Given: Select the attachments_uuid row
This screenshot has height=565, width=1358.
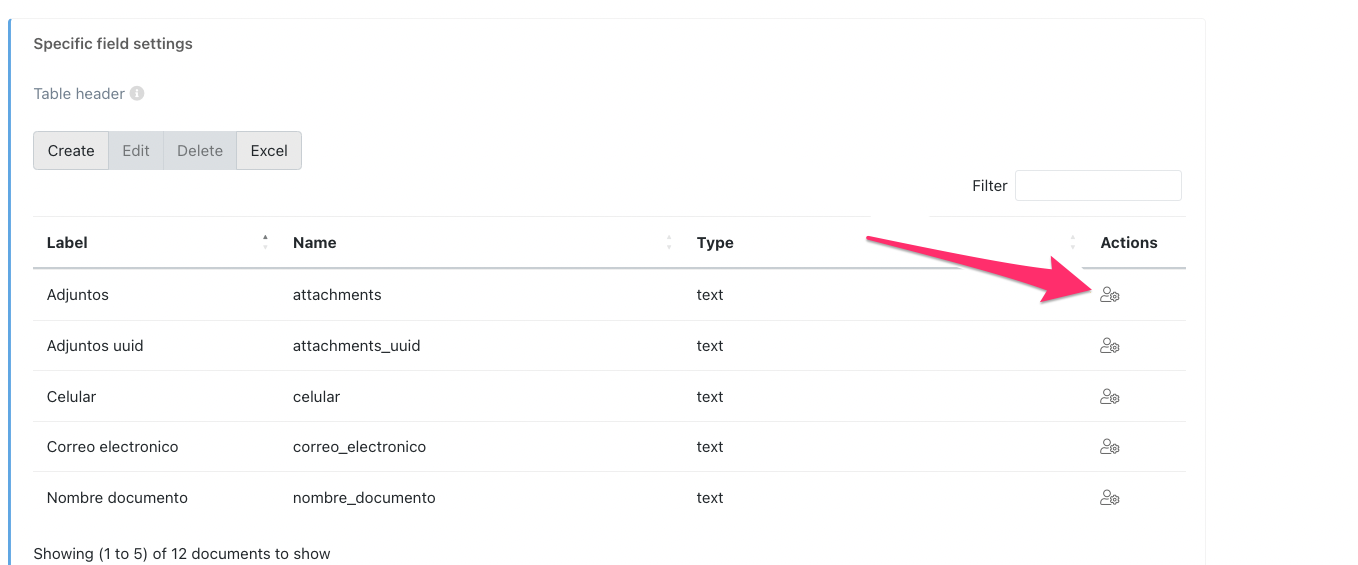Looking at the screenshot, I should (x=356, y=346).
